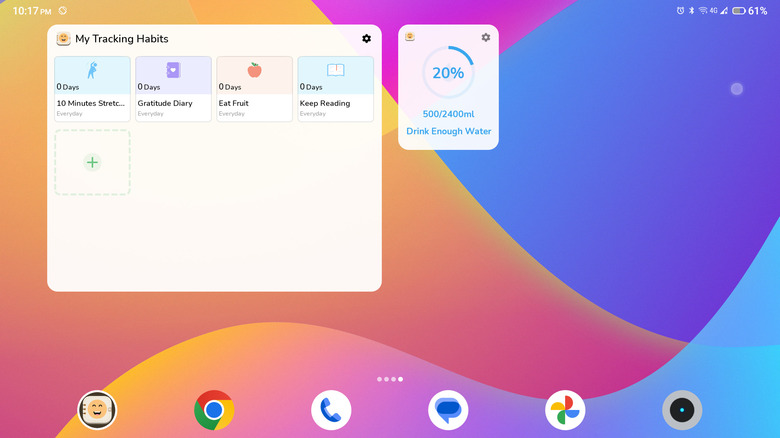Image resolution: width=780 pixels, height=438 pixels.
Task: Open the Keep Reading habit card
Action: [x=335, y=89]
